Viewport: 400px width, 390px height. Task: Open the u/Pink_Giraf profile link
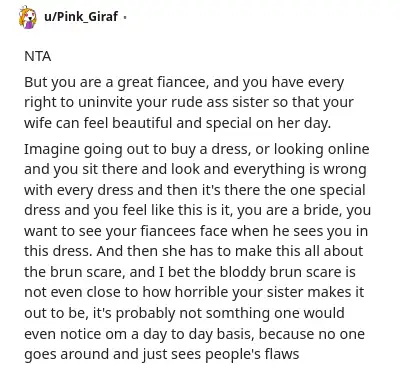81,16
